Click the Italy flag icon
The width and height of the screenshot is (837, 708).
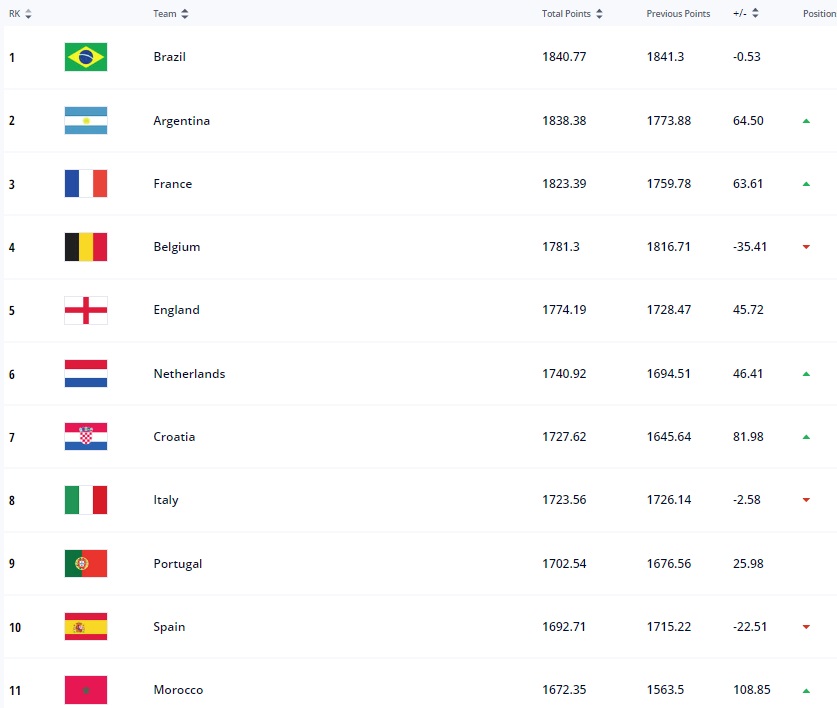85,500
